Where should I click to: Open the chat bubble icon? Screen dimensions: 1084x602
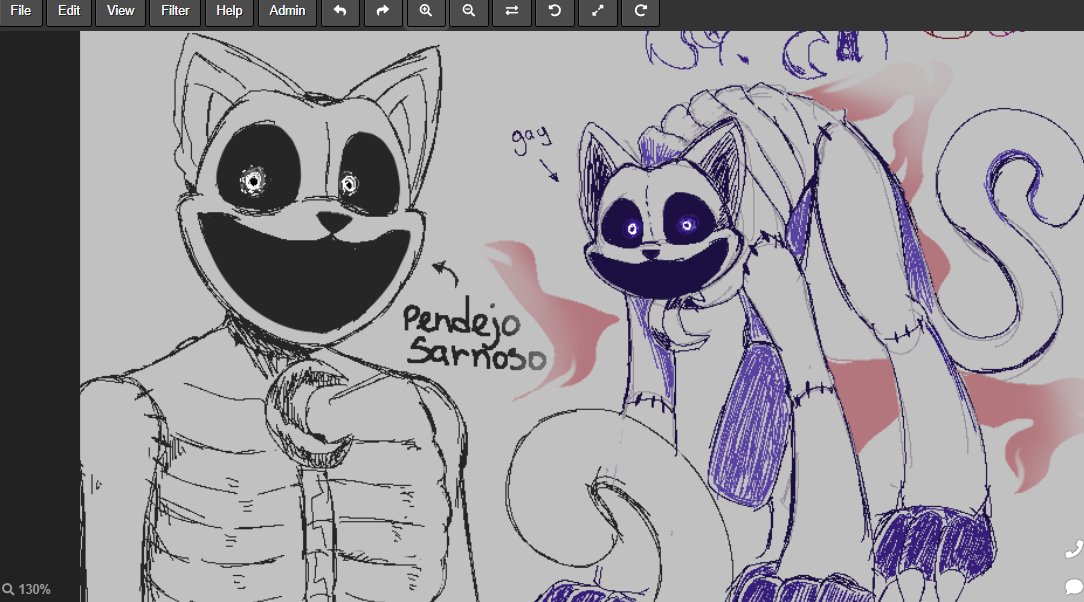point(1074,587)
